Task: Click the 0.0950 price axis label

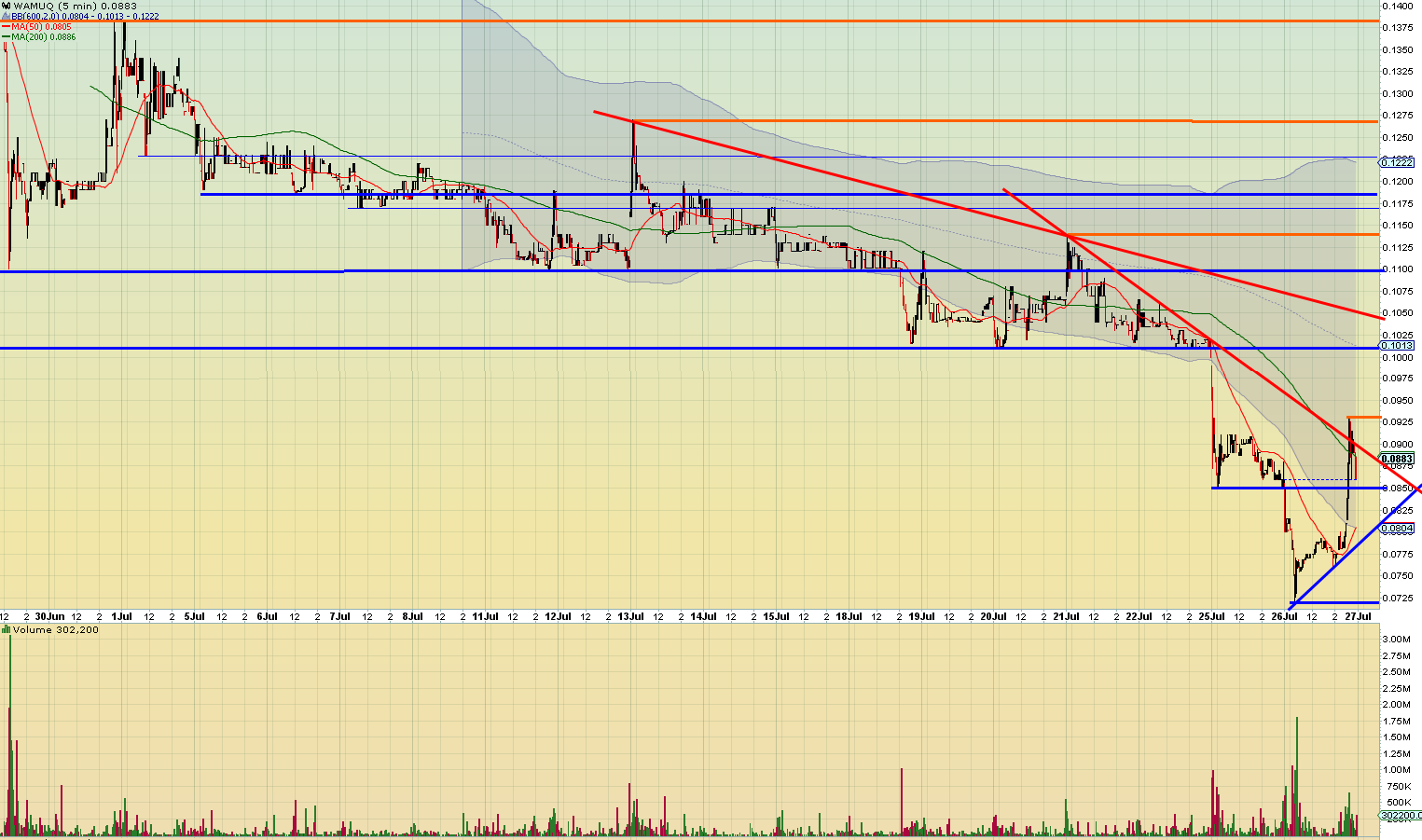Action: point(1398,401)
